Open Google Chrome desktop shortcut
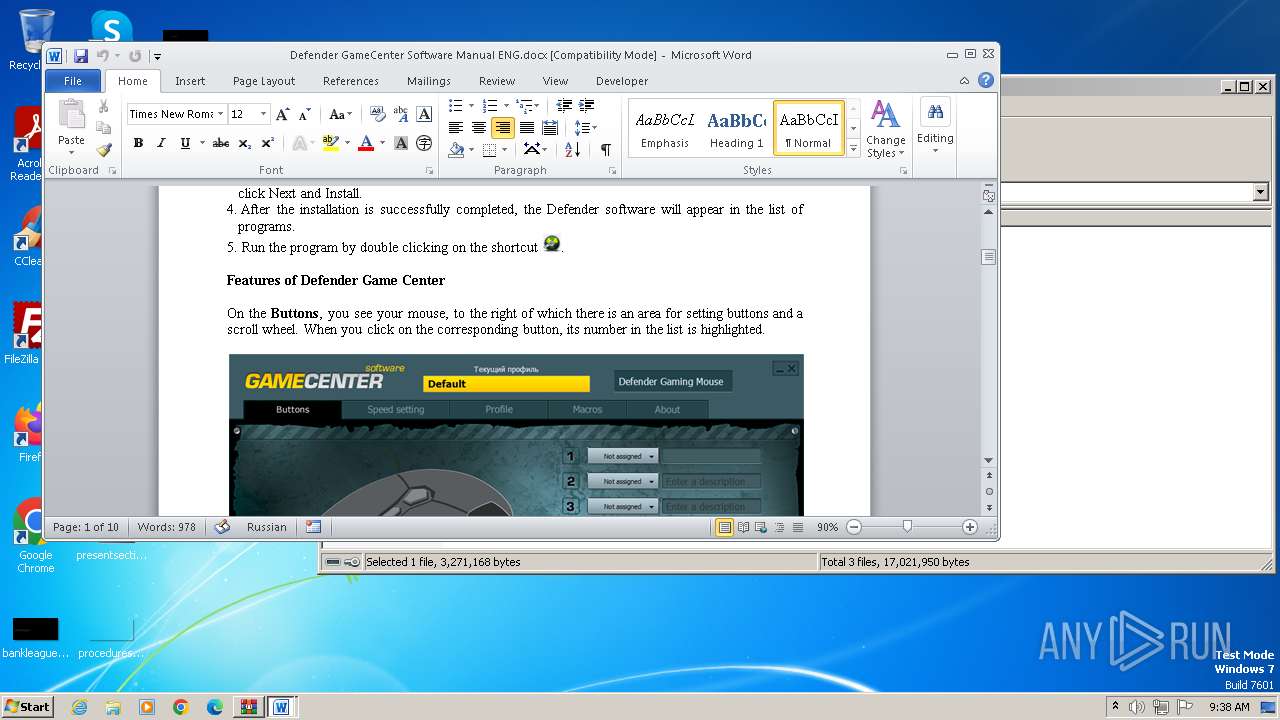Image resolution: width=1280 pixels, height=720 pixels. click(x=35, y=535)
